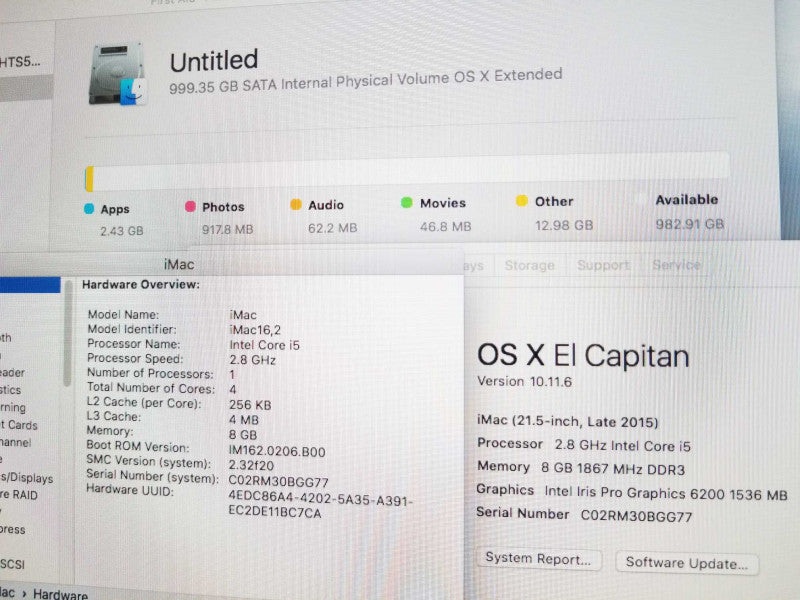This screenshot has height=600, width=800.
Task: Click the Boot ROM Version IM162.0206.B00
Action: (x=277, y=452)
